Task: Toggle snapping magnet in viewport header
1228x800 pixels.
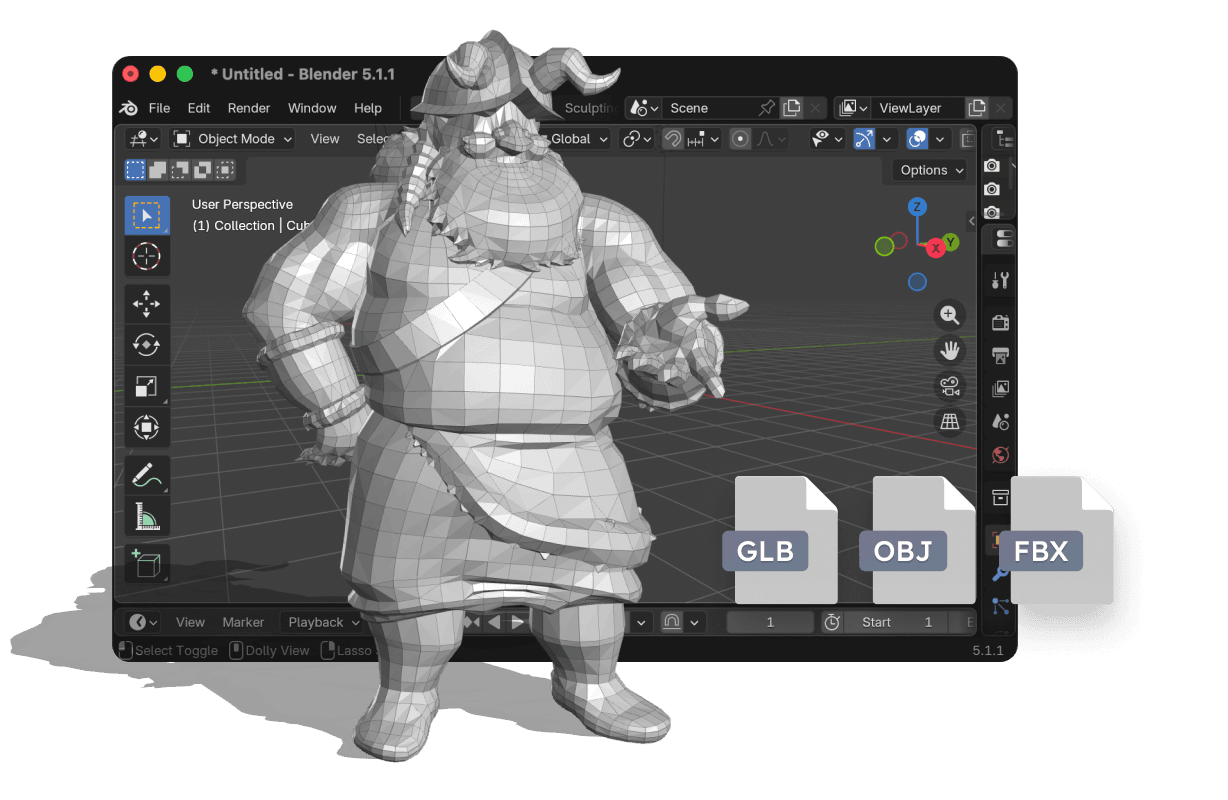Action: pos(673,139)
